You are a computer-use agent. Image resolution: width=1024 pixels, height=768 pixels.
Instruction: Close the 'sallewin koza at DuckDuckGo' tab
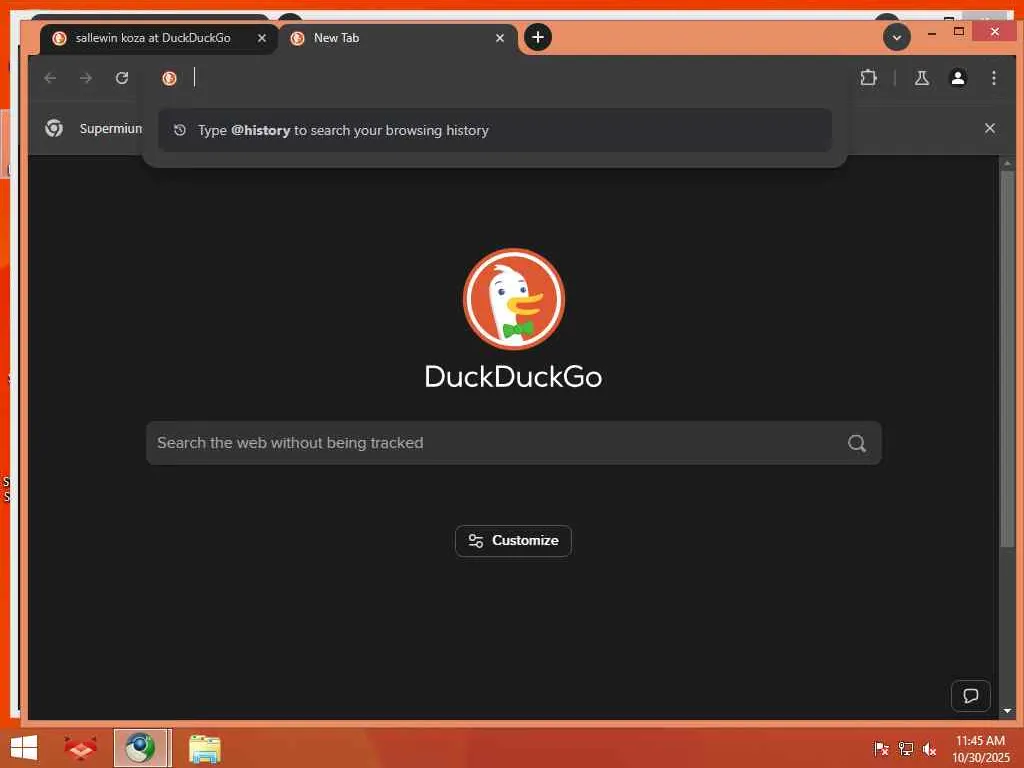click(x=262, y=39)
